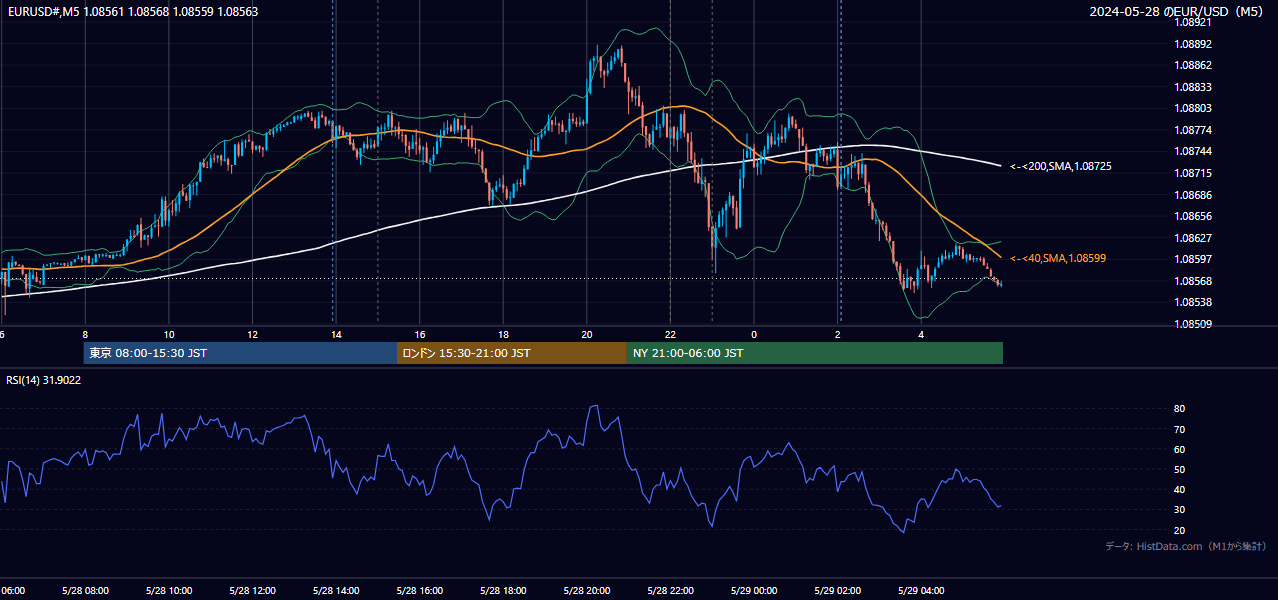Select the 40 SMA label showing 1.08599
This screenshot has height=600, width=1278.
[1058, 258]
